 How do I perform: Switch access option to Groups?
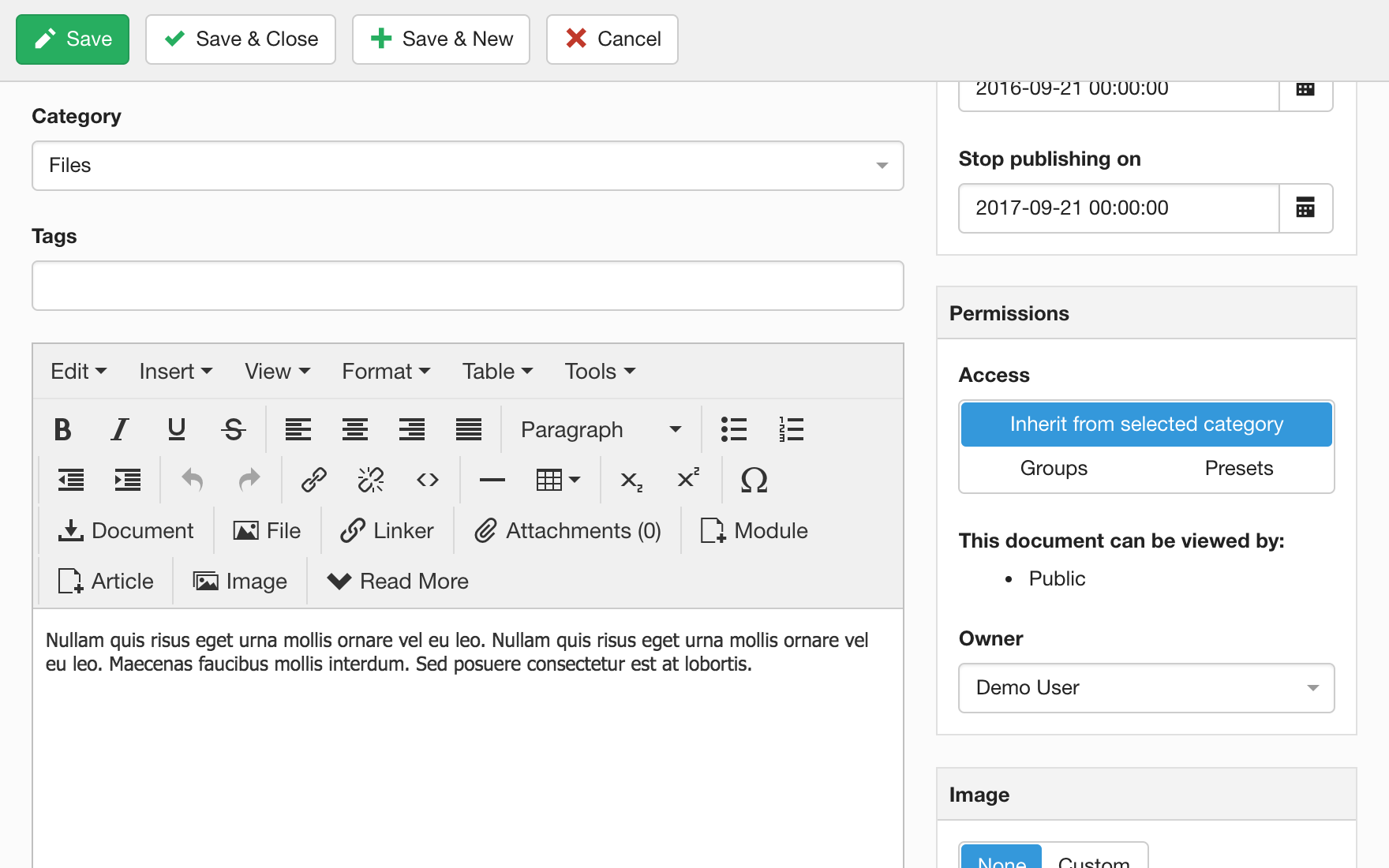[1054, 469]
